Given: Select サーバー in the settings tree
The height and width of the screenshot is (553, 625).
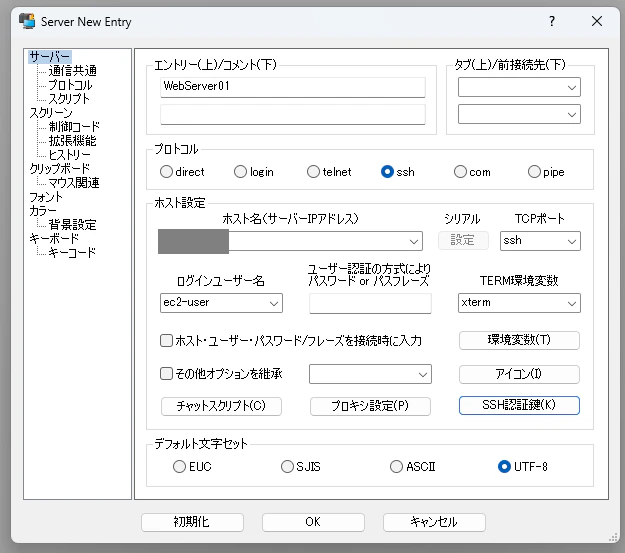Looking at the screenshot, I should point(50,57).
